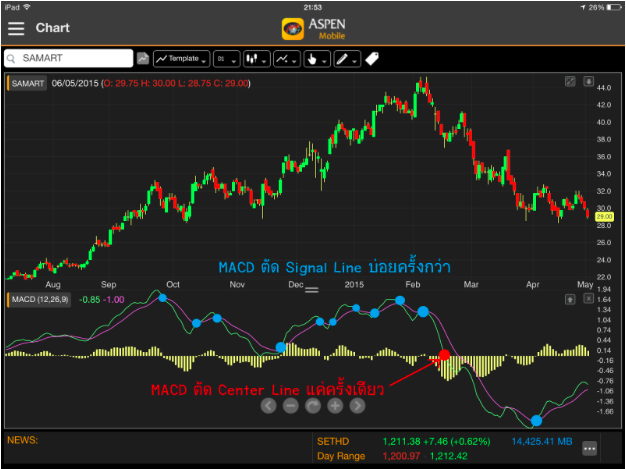Open the pointer hand cursor dropdown
Image resolution: width=626 pixels, height=469 pixels.
pos(316,59)
